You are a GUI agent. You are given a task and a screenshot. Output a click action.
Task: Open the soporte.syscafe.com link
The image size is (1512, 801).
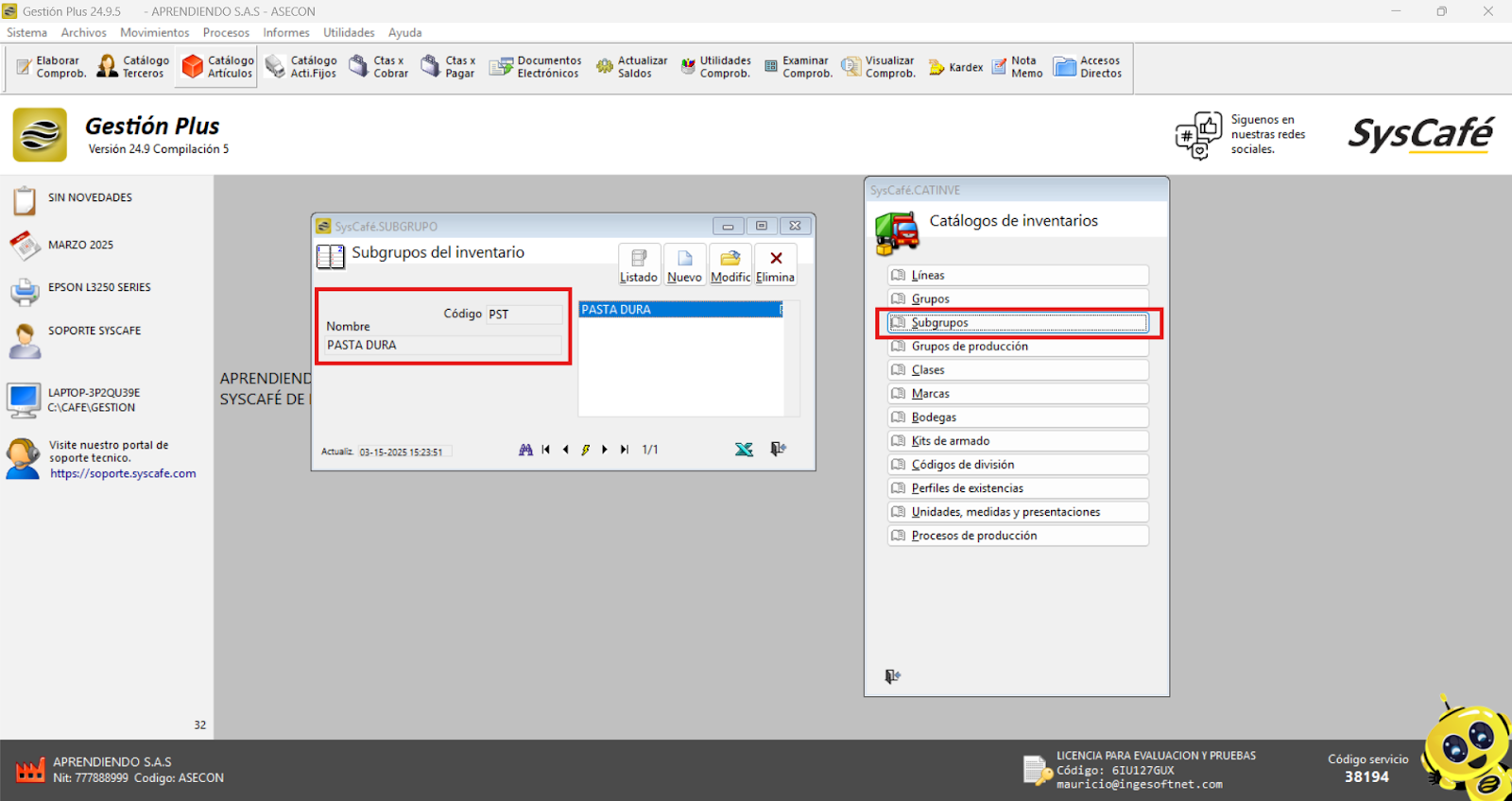(123, 474)
